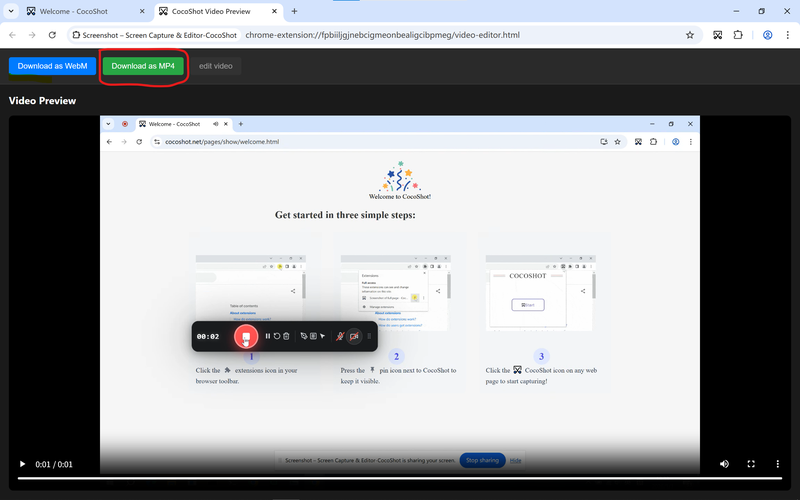Open the Chrome extensions puzzle icon

739,34
